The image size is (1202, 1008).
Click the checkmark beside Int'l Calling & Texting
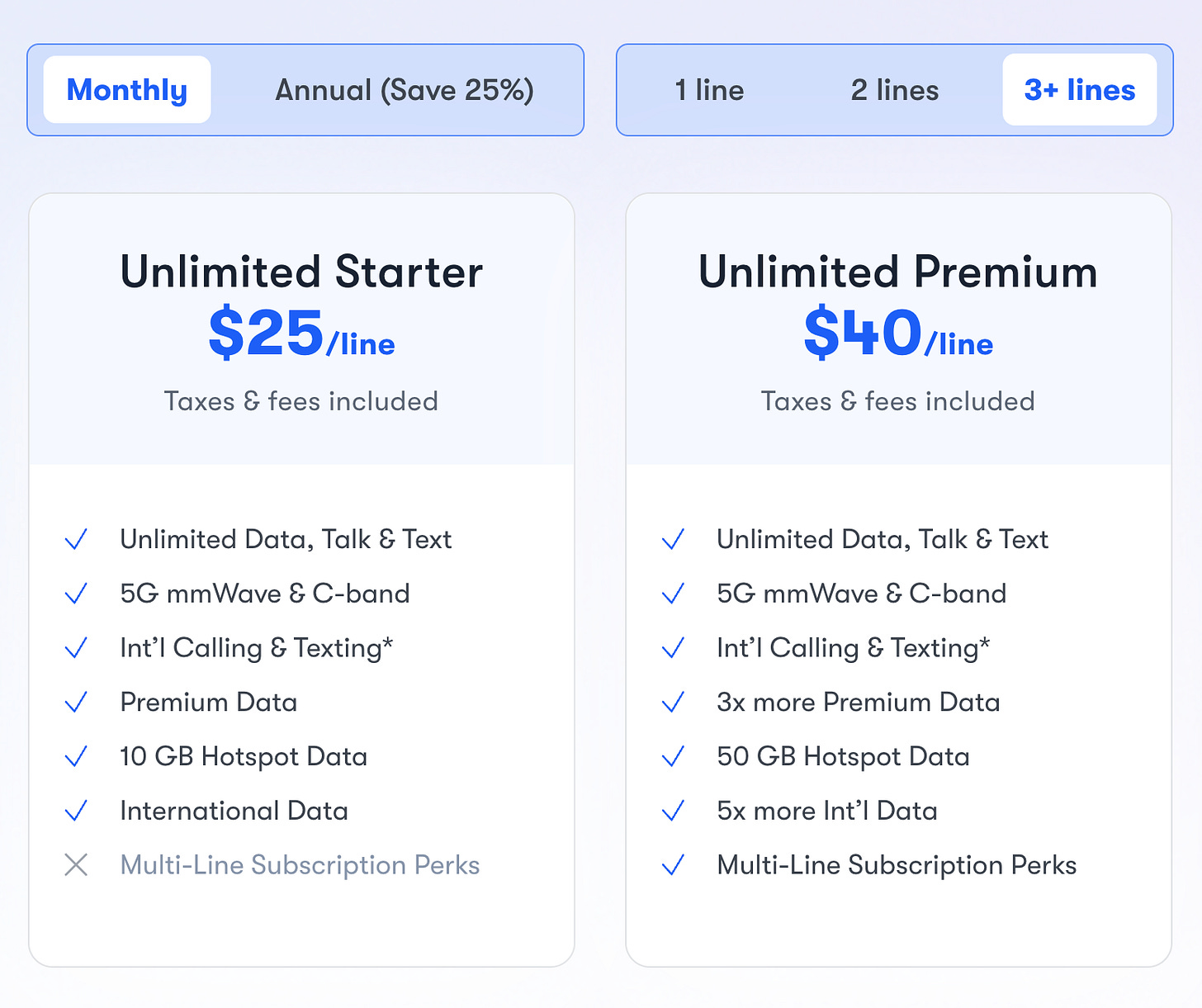pos(75,648)
